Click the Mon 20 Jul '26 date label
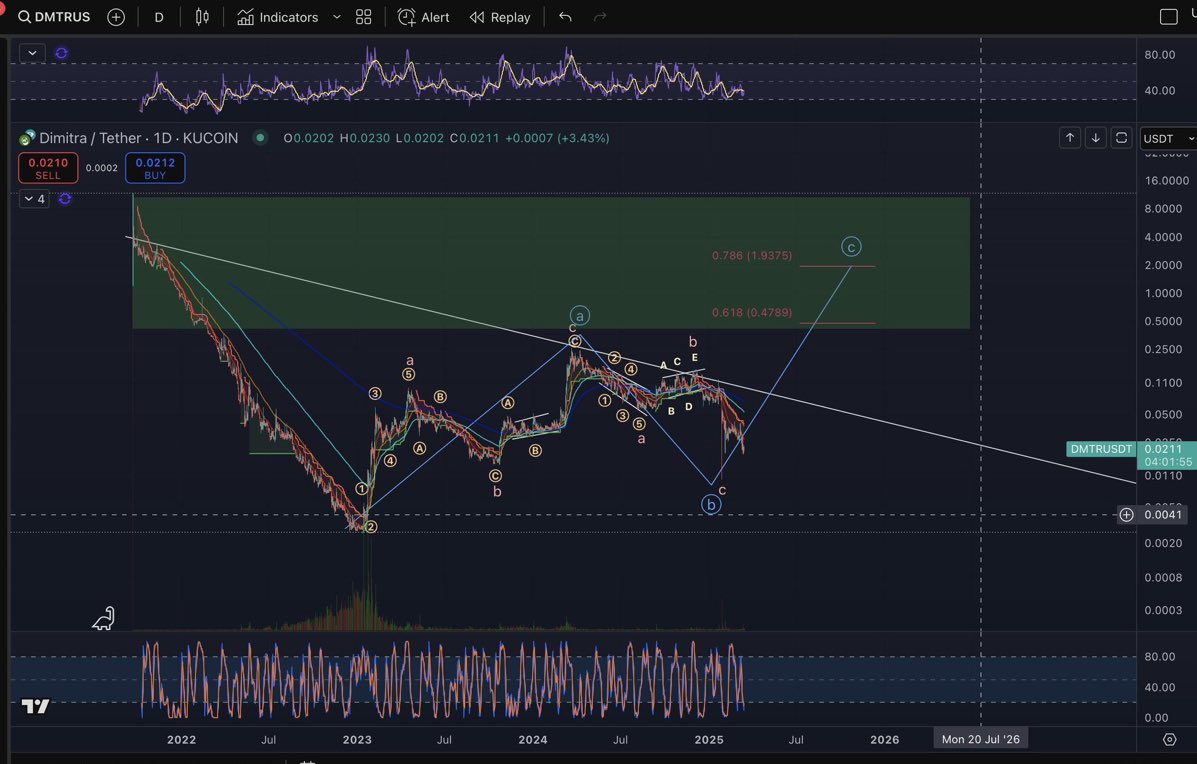 click(x=980, y=739)
